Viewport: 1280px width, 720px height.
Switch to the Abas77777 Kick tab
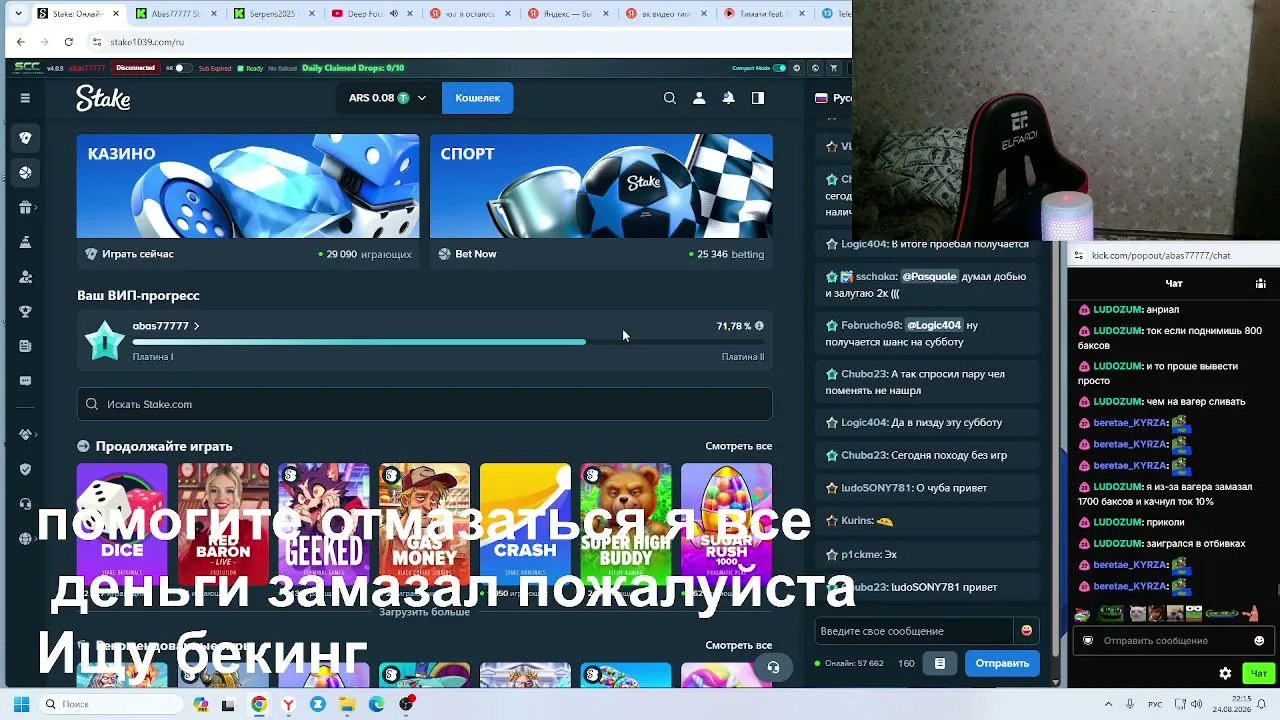[174, 14]
